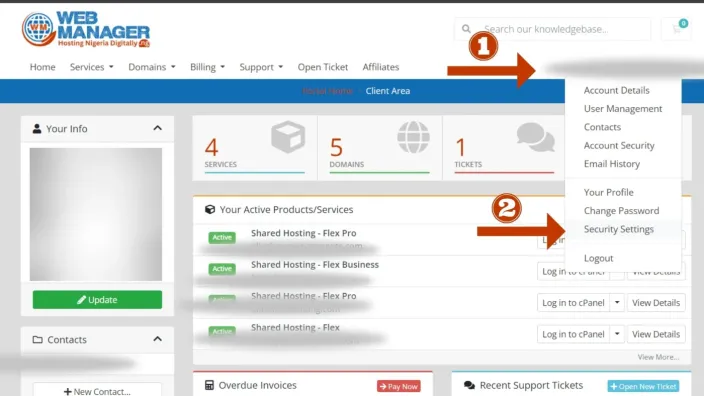Open the 4 Services stat tile

point(255,148)
